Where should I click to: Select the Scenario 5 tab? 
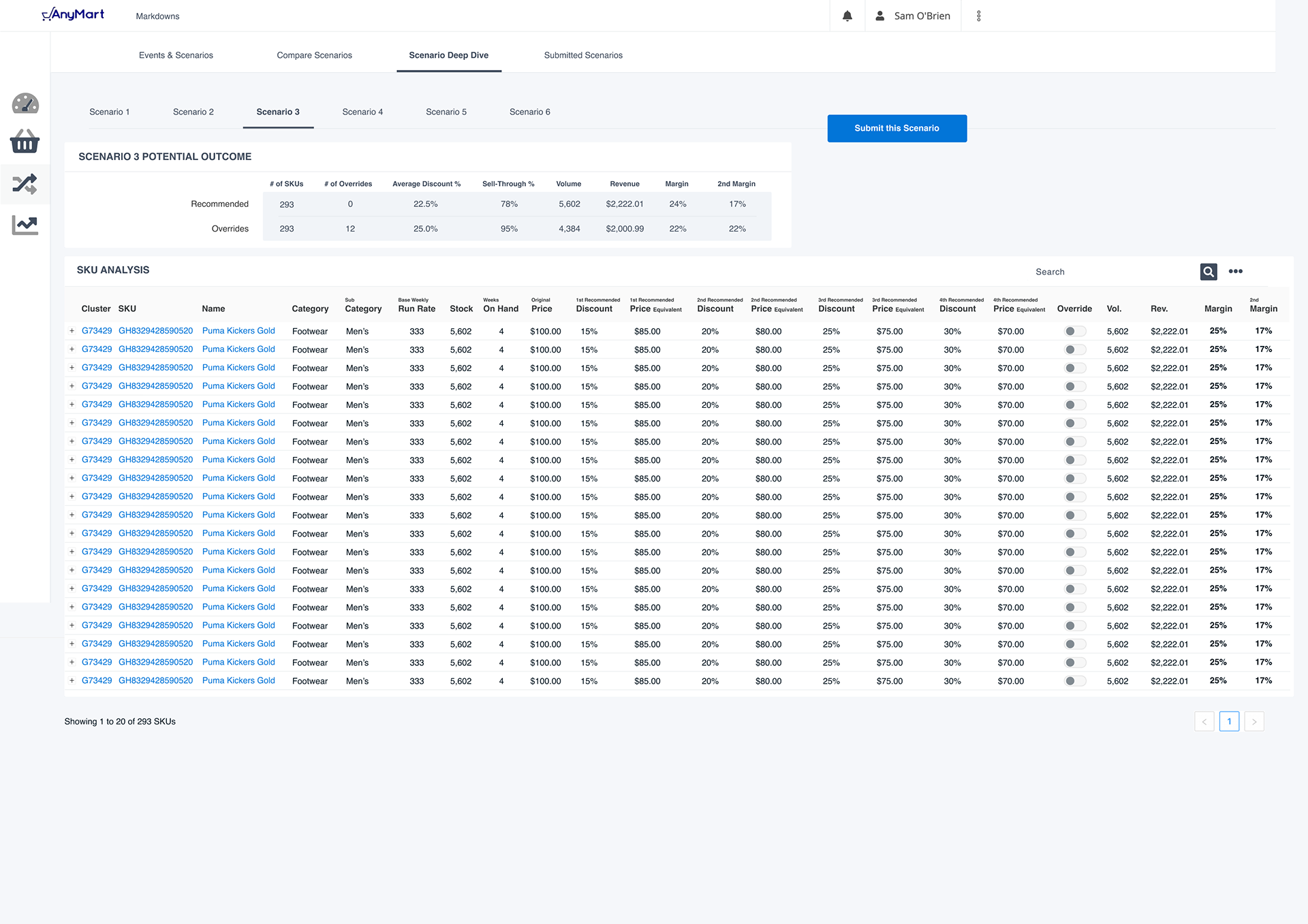coord(446,112)
